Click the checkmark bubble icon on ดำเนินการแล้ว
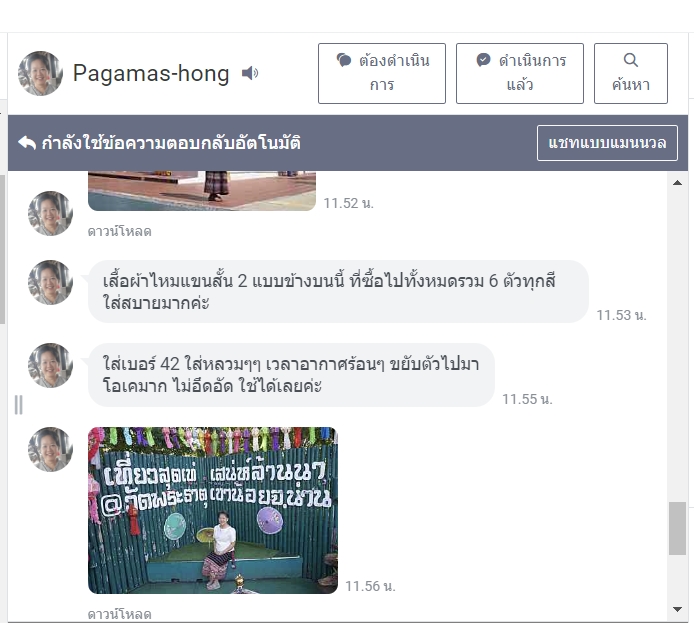 point(483,60)
